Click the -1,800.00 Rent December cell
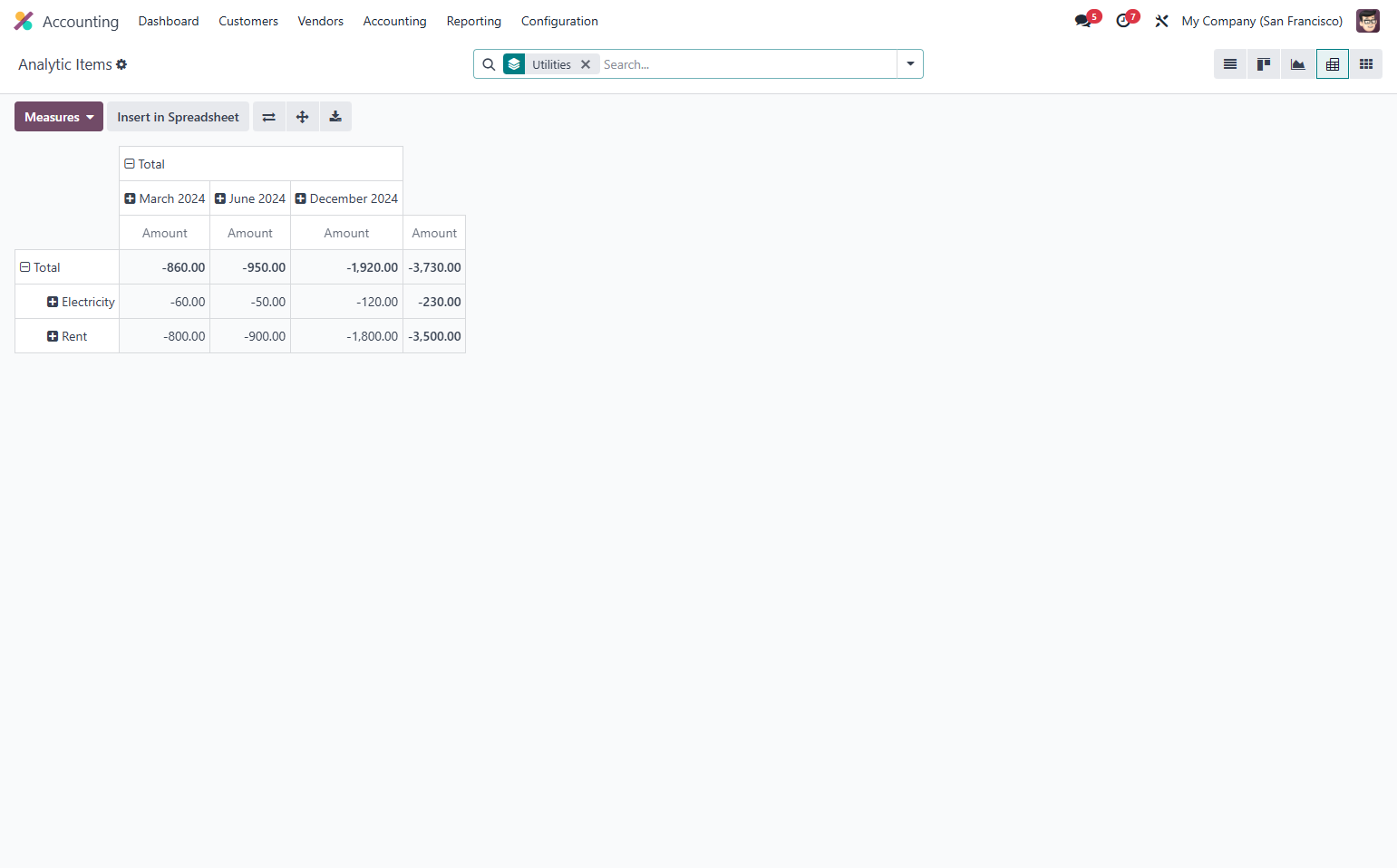This screenshot has height=868, width=1397. (x=346, y=336)
